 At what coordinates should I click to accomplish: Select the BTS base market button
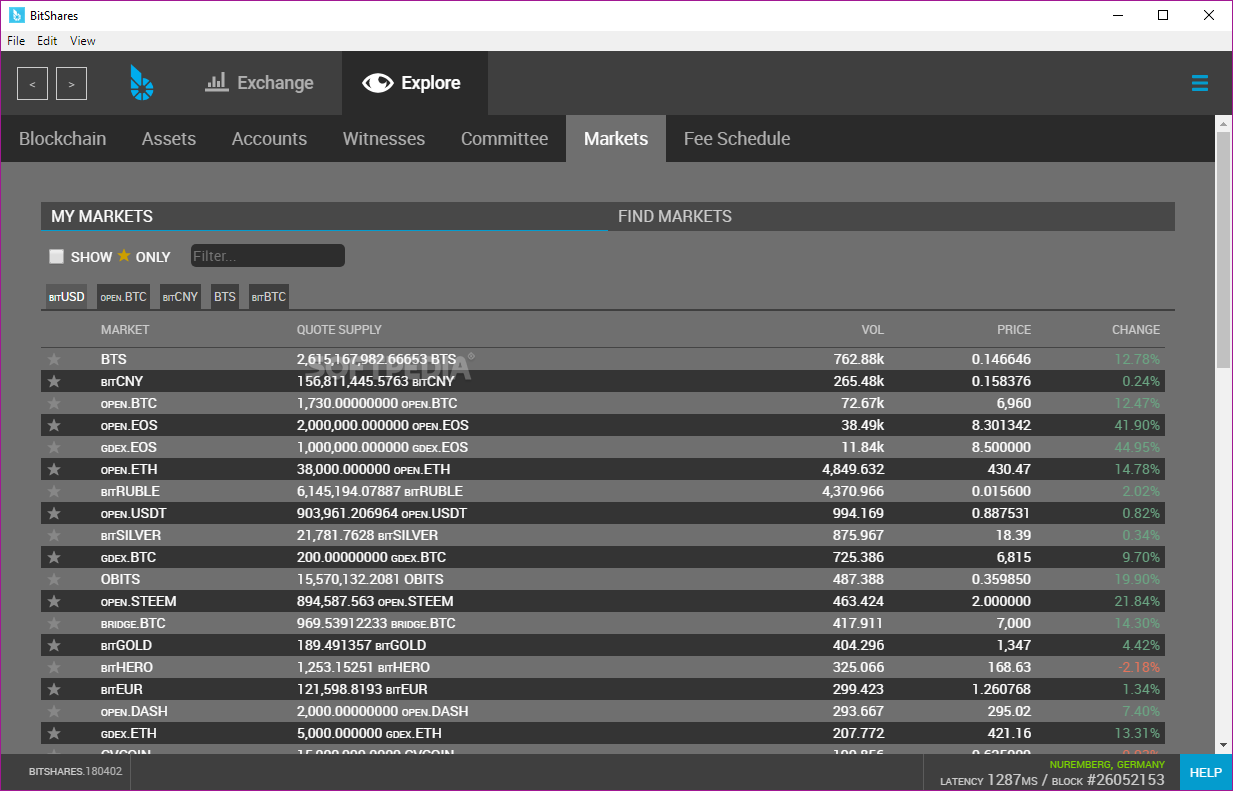pos(225,297)
